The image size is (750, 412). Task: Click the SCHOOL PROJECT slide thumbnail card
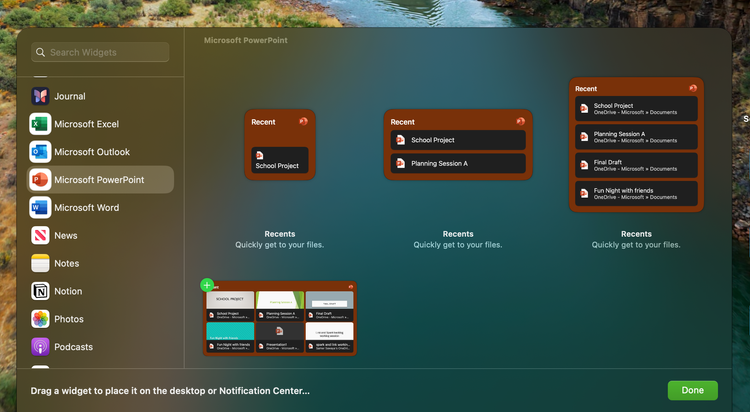[x=230, y=306]
